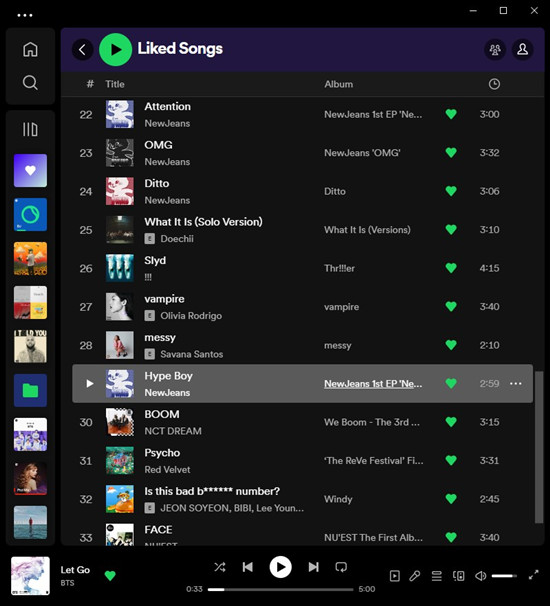Unlike BOOM by NCT DREAM
This screenshot has height=606, width=550.
[451, 422]
